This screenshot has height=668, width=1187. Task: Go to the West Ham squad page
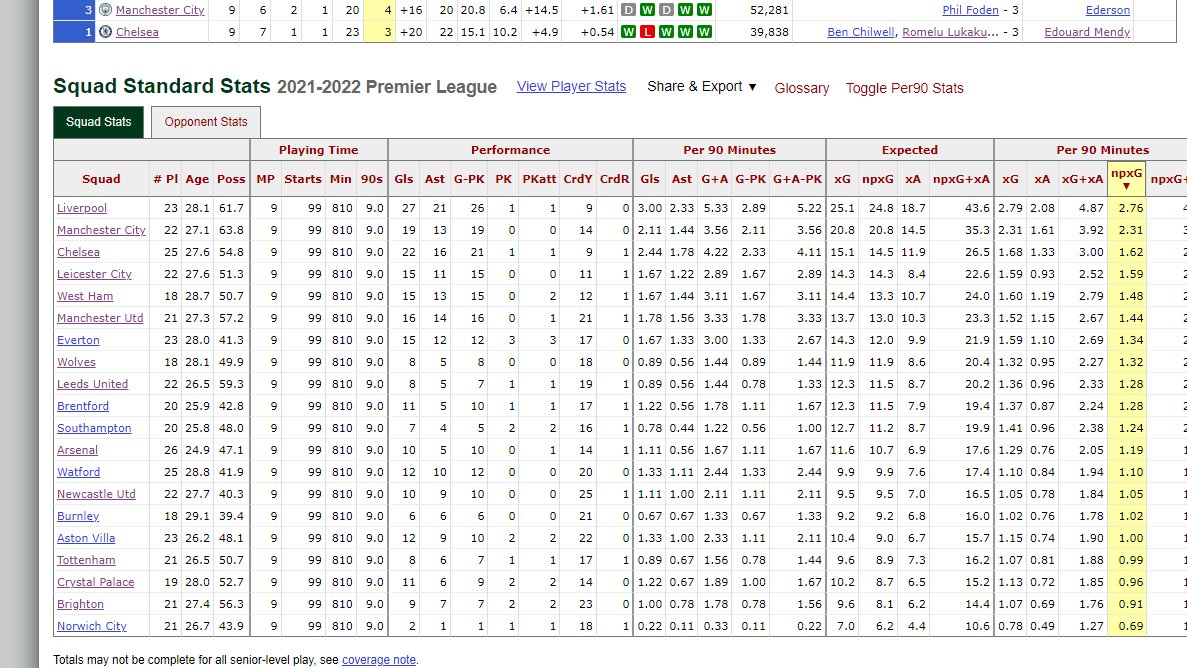pyautogui.click(x=85, y=296)
